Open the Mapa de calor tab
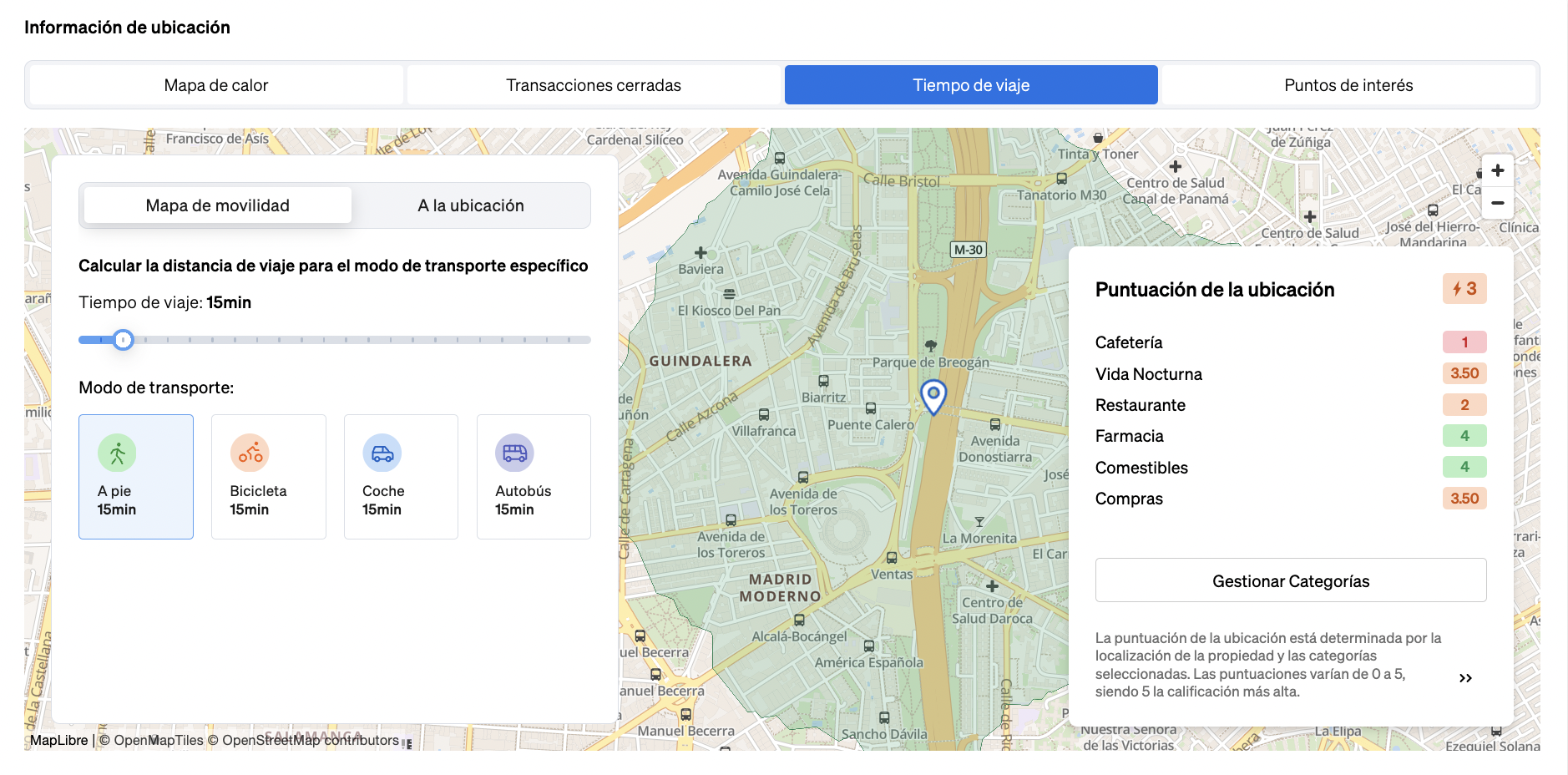Viewport: 1568px width, 775px height. click(x=216, y=85)
